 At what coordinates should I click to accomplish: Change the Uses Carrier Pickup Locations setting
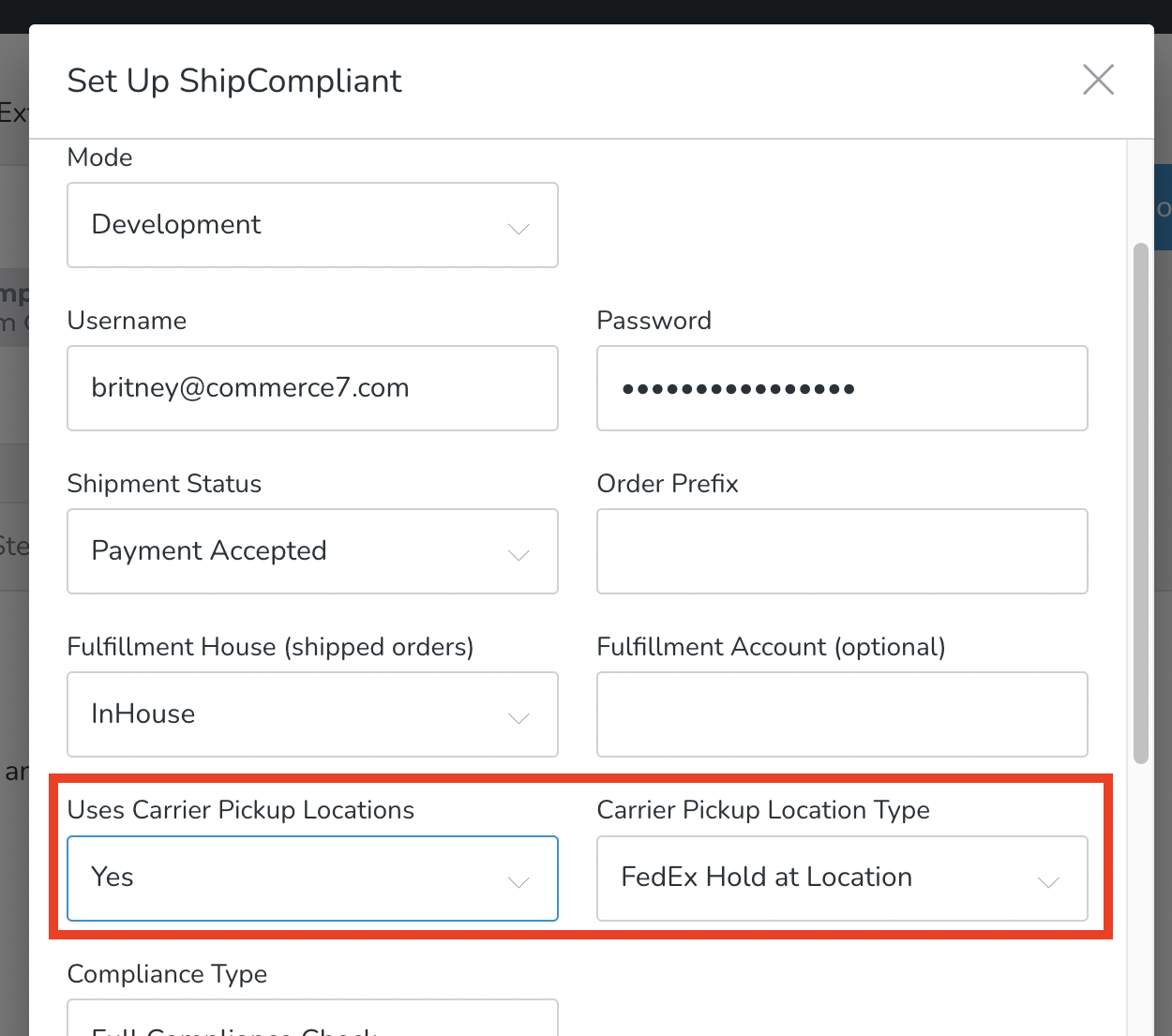(312, 878)
